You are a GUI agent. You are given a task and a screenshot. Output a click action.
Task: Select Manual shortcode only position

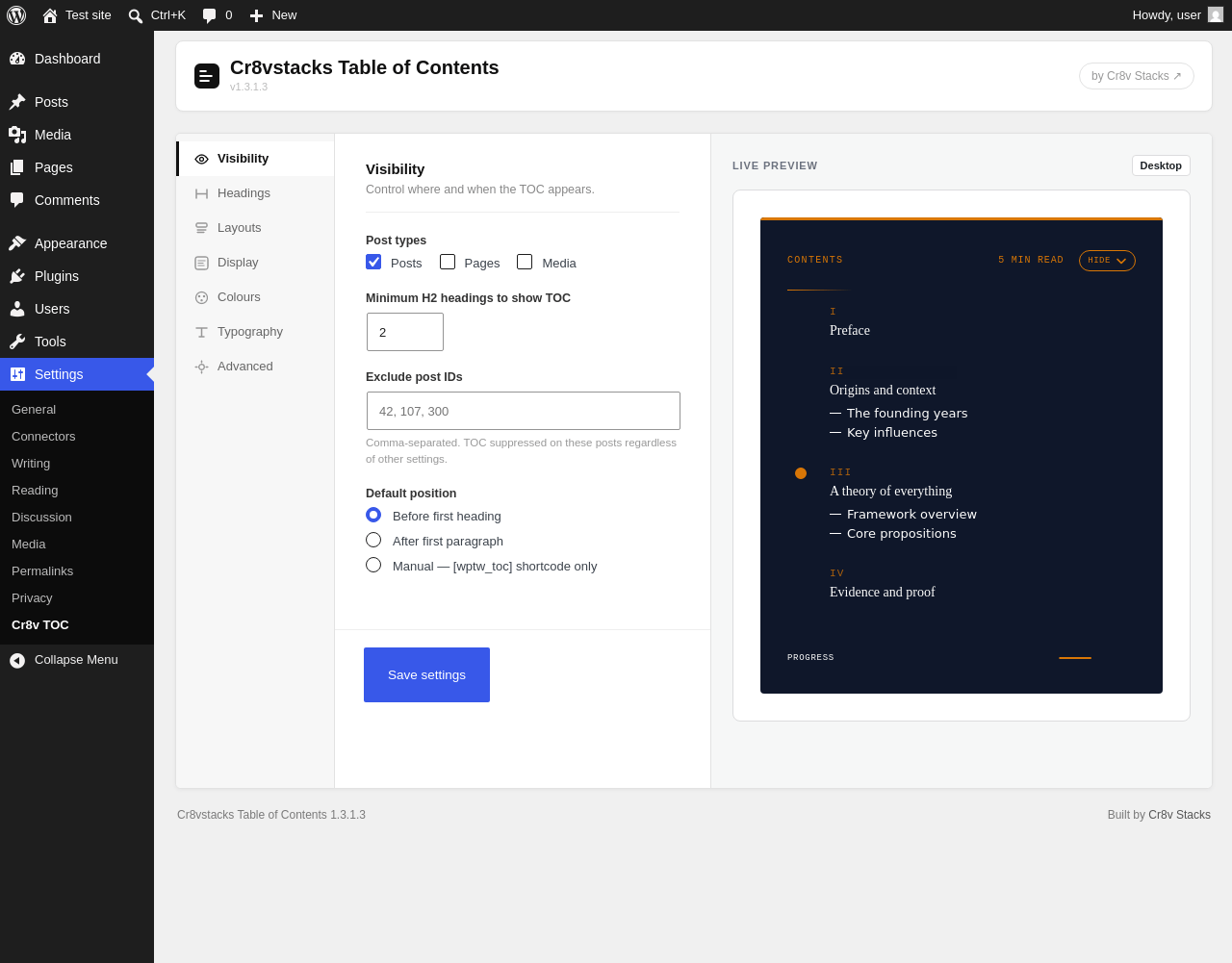tap(373, 565)
